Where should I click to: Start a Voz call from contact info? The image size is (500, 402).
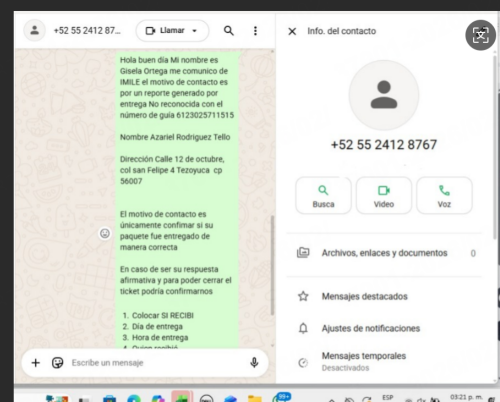444,196
